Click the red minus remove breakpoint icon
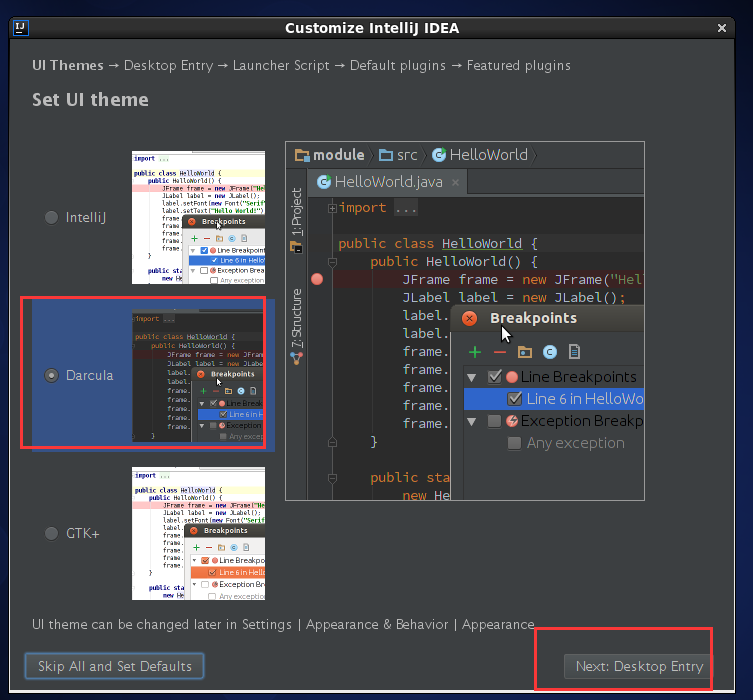 tap(499, 352)
